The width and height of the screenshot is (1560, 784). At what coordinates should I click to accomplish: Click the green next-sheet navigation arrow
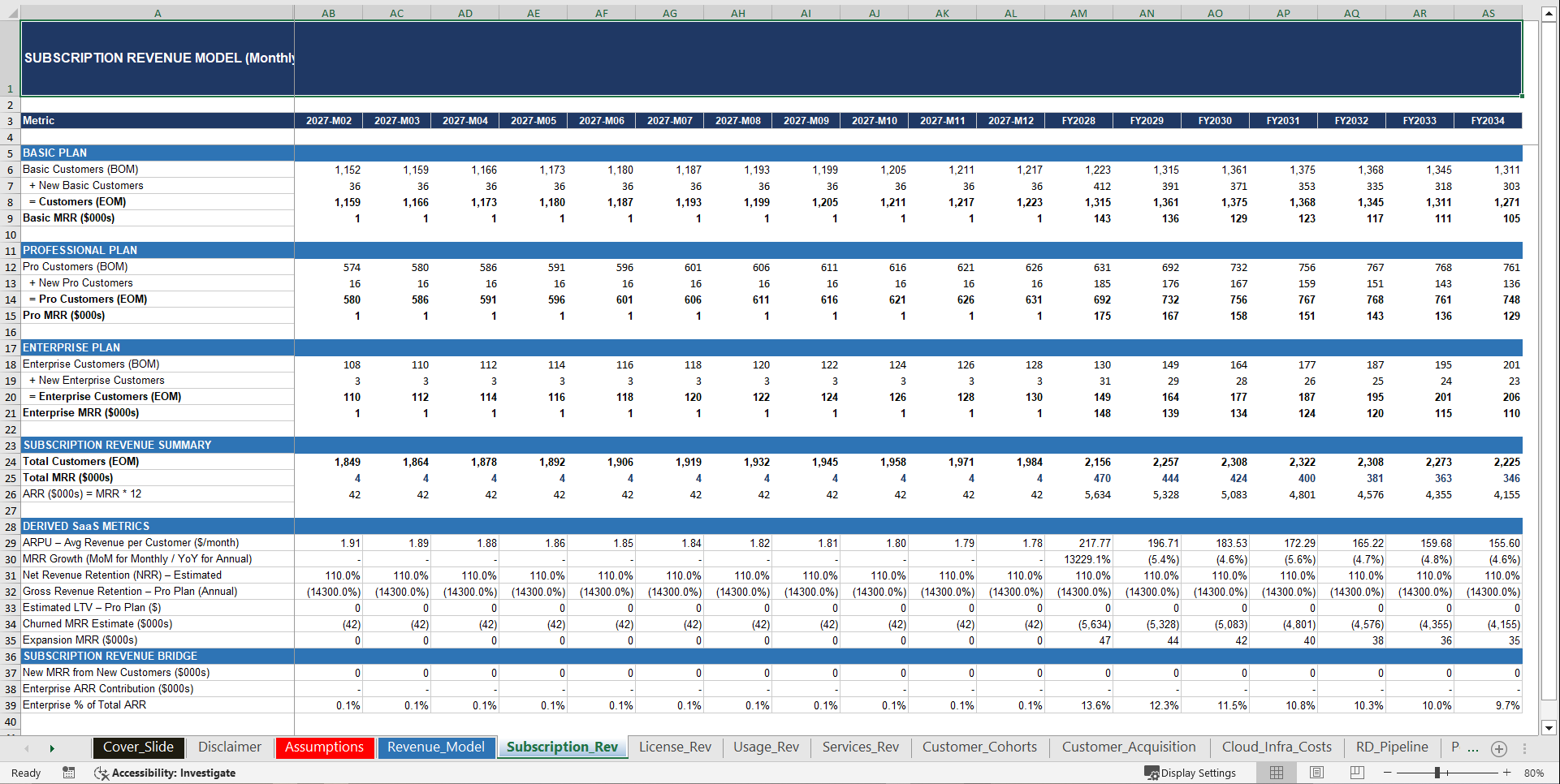[x=51, y=747]
